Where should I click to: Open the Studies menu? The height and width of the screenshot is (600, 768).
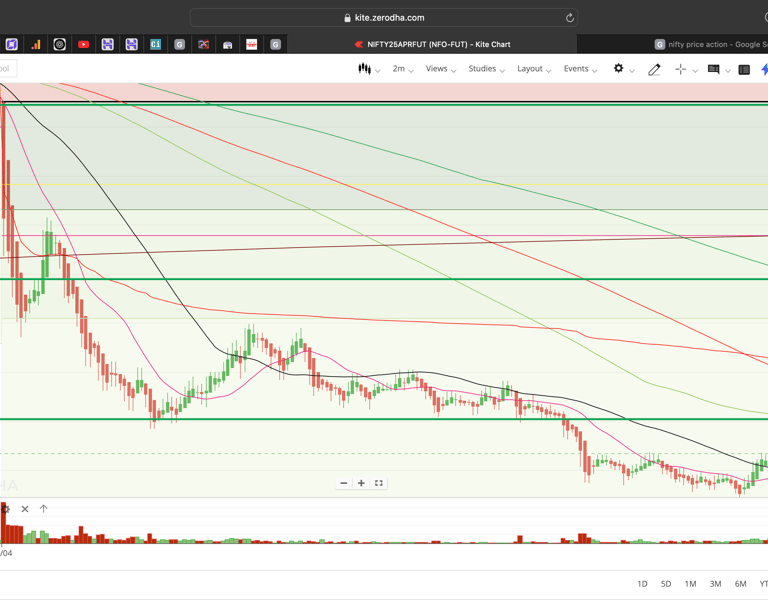486,69
